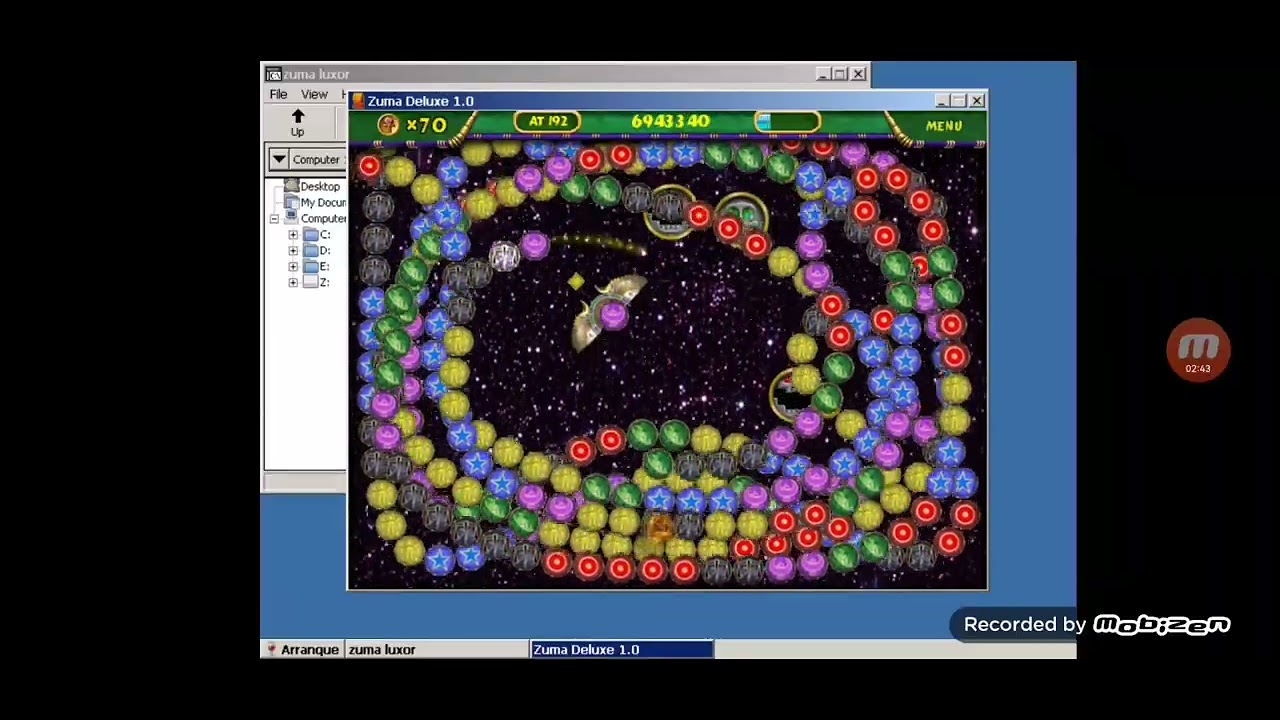This screenshot has height=720, width=1280.
Task: Select the Desktop icon in the tree
Action: tap(291, 186)
